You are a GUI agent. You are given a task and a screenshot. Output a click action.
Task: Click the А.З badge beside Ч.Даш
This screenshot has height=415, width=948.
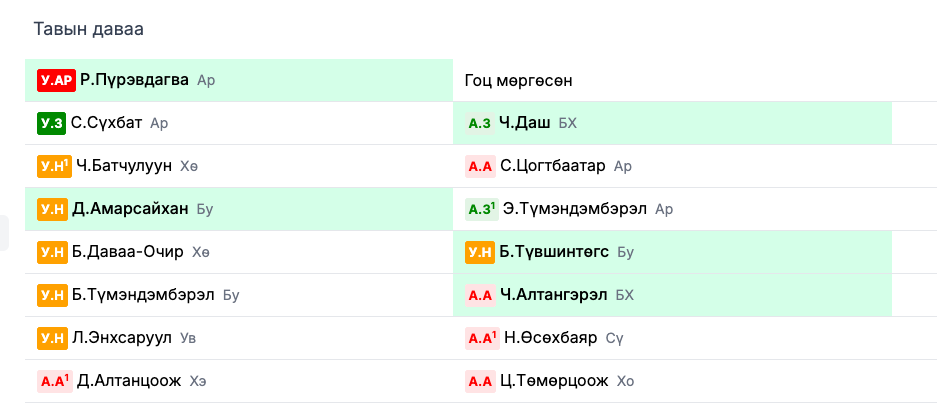[480, 123]
